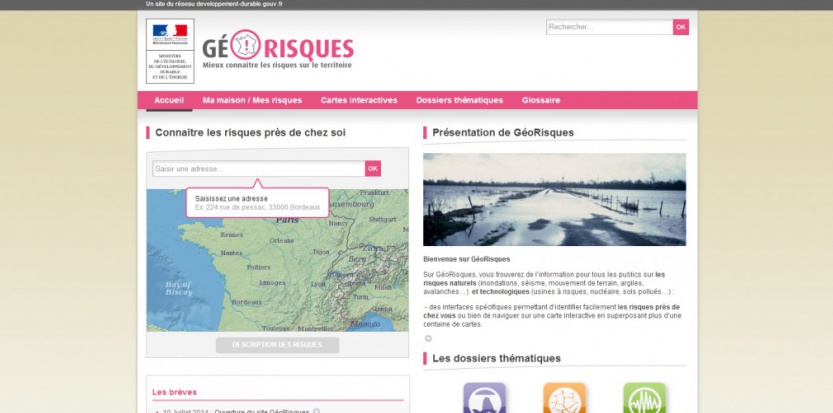Open the purple flood thematic dossier icon
The height and width of the screenshot is (413, 833).
click(x=484, y=399)
